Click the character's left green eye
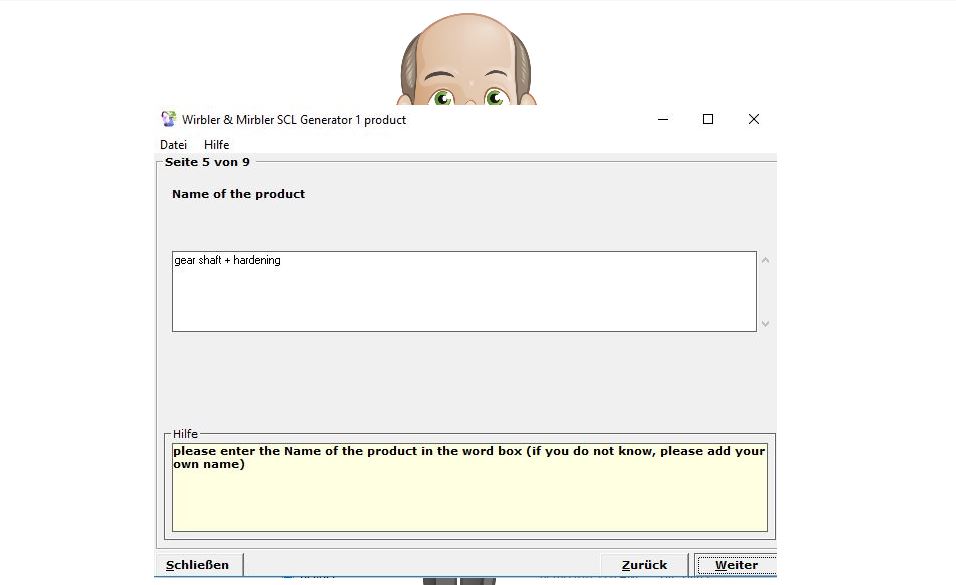This screenshot has height=585, width=956. pyautogui.click(x=443, y=97)
